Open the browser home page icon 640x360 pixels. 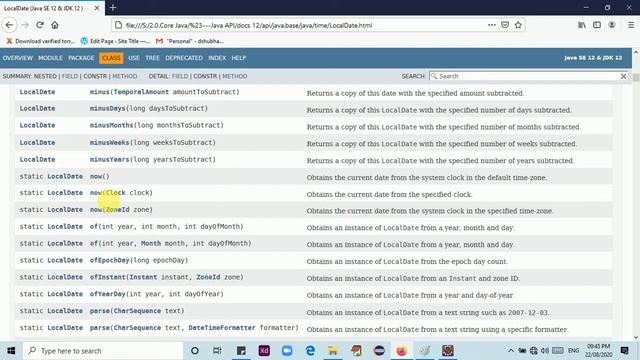tap(55, 25)
